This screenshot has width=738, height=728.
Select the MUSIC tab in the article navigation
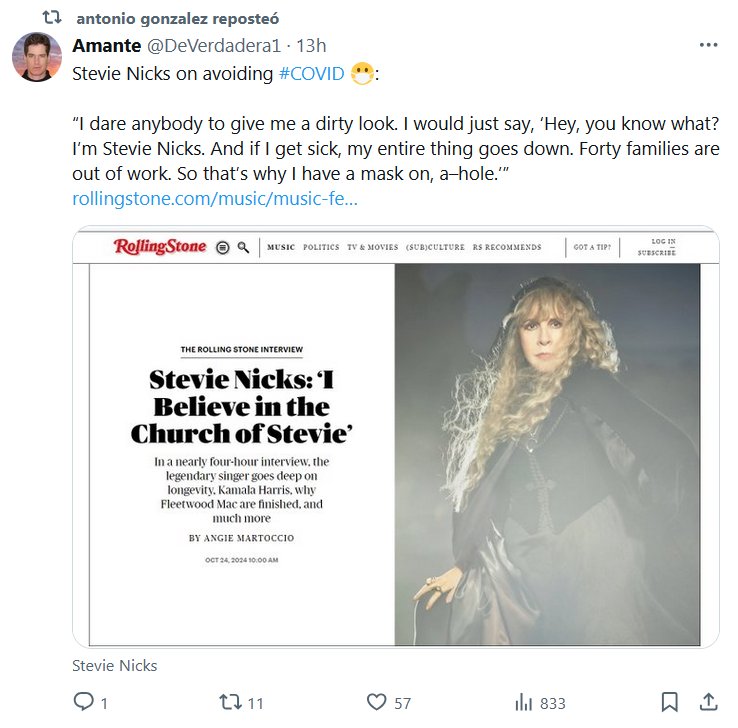281,247
